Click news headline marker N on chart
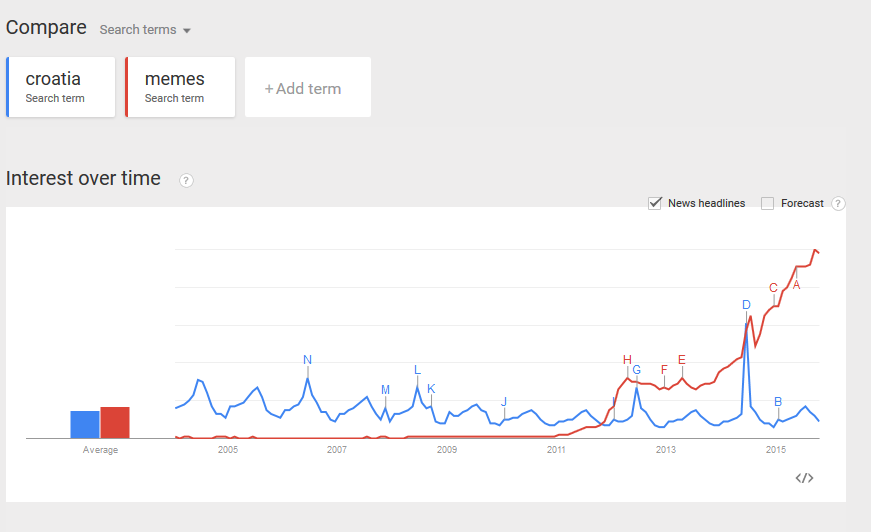Screen dimensions: 871x532 click(x=308, y=360)
